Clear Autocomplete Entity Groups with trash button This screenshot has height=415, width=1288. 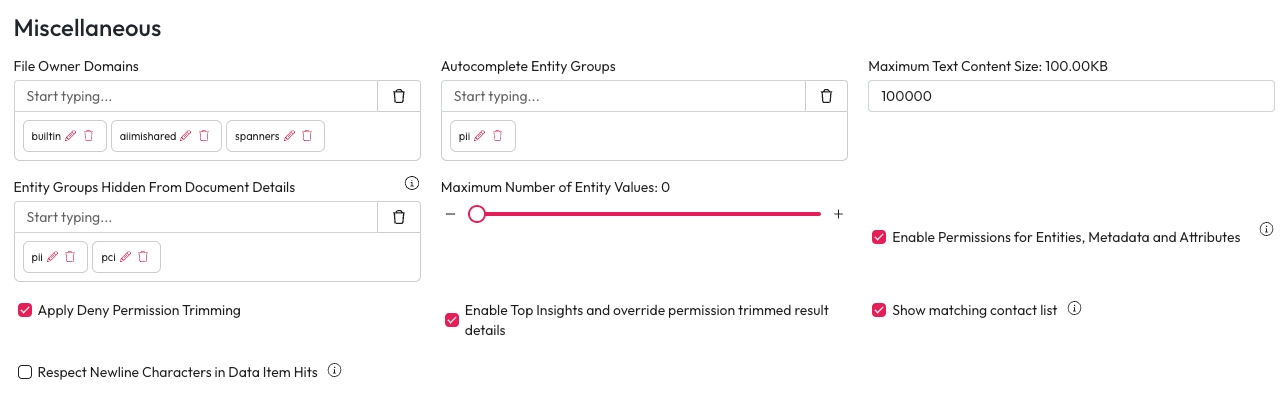coord(826,96)
